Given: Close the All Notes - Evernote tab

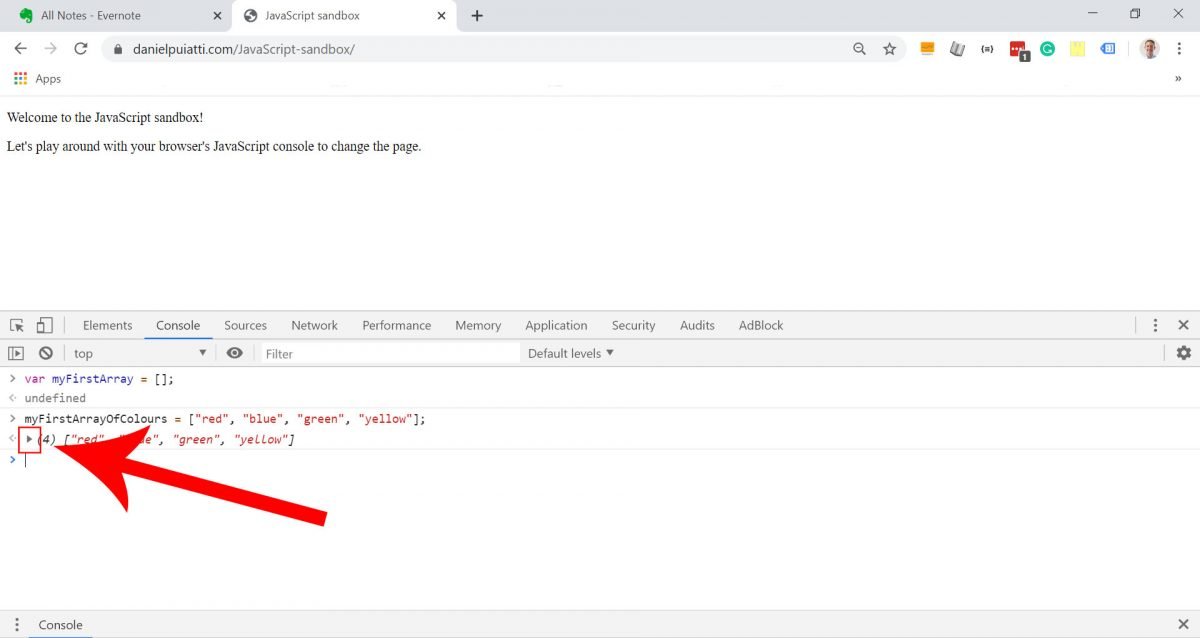Looking at the screenshot, I should [x=217, y=16].
